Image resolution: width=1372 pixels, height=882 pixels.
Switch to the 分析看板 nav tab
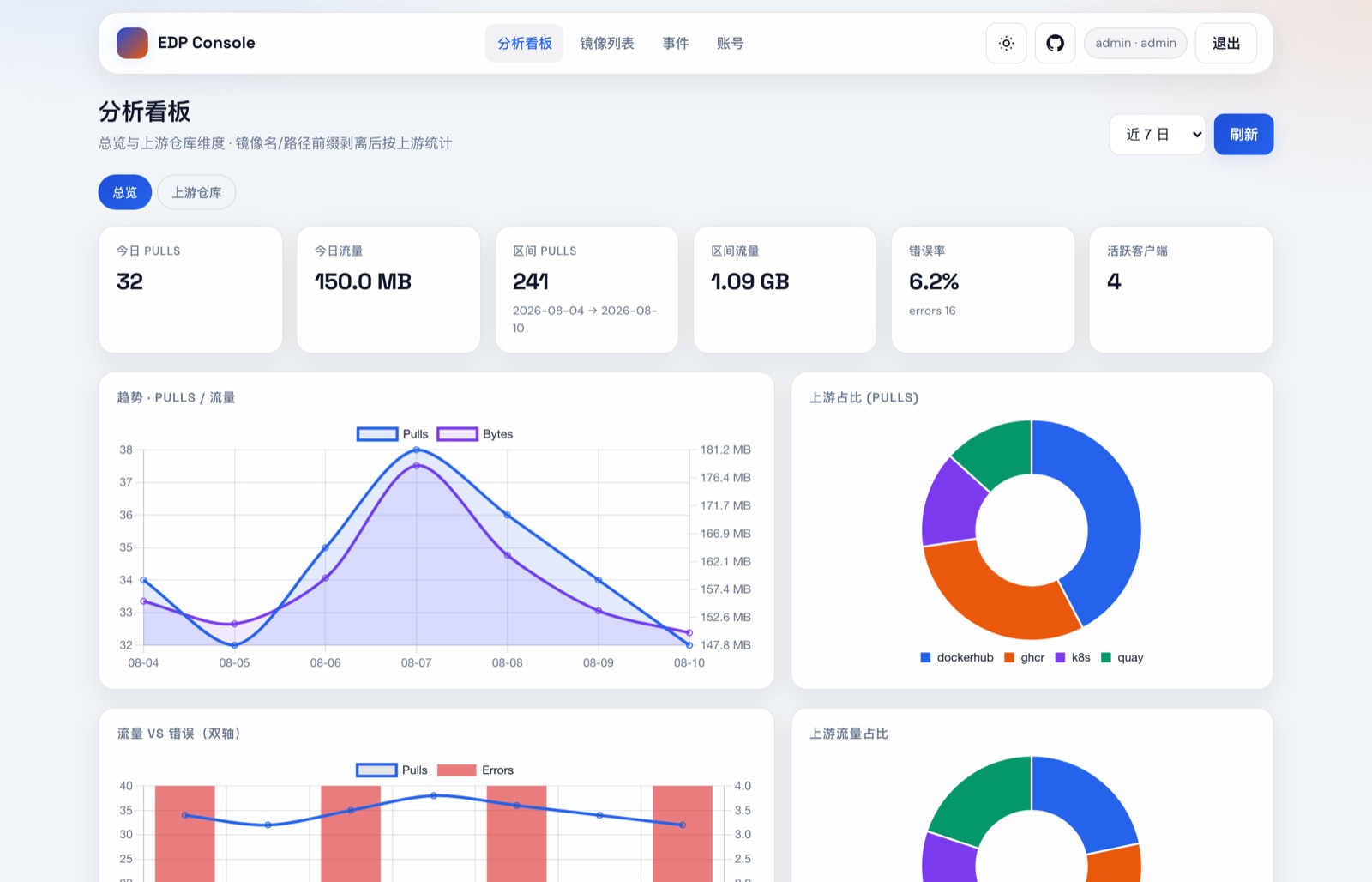[525, 43]
